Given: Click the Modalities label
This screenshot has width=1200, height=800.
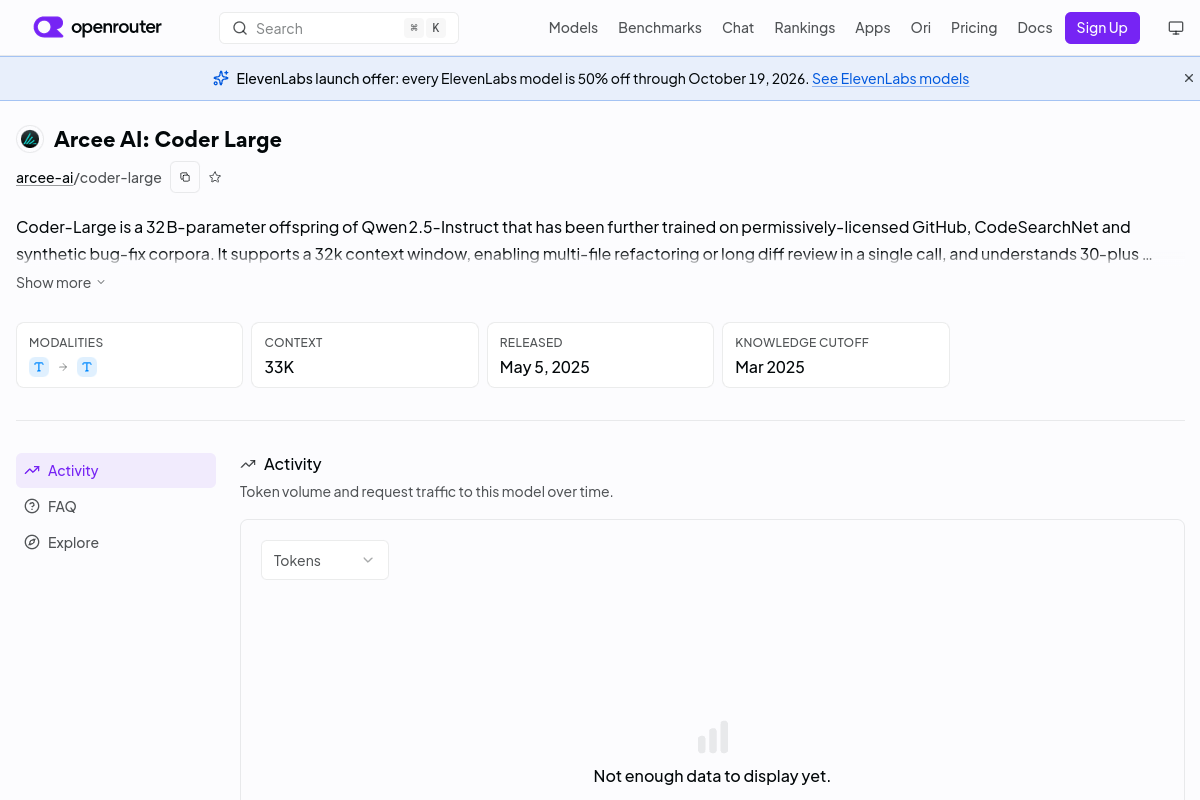Looking at the screenshot, I should coord(66,342).
